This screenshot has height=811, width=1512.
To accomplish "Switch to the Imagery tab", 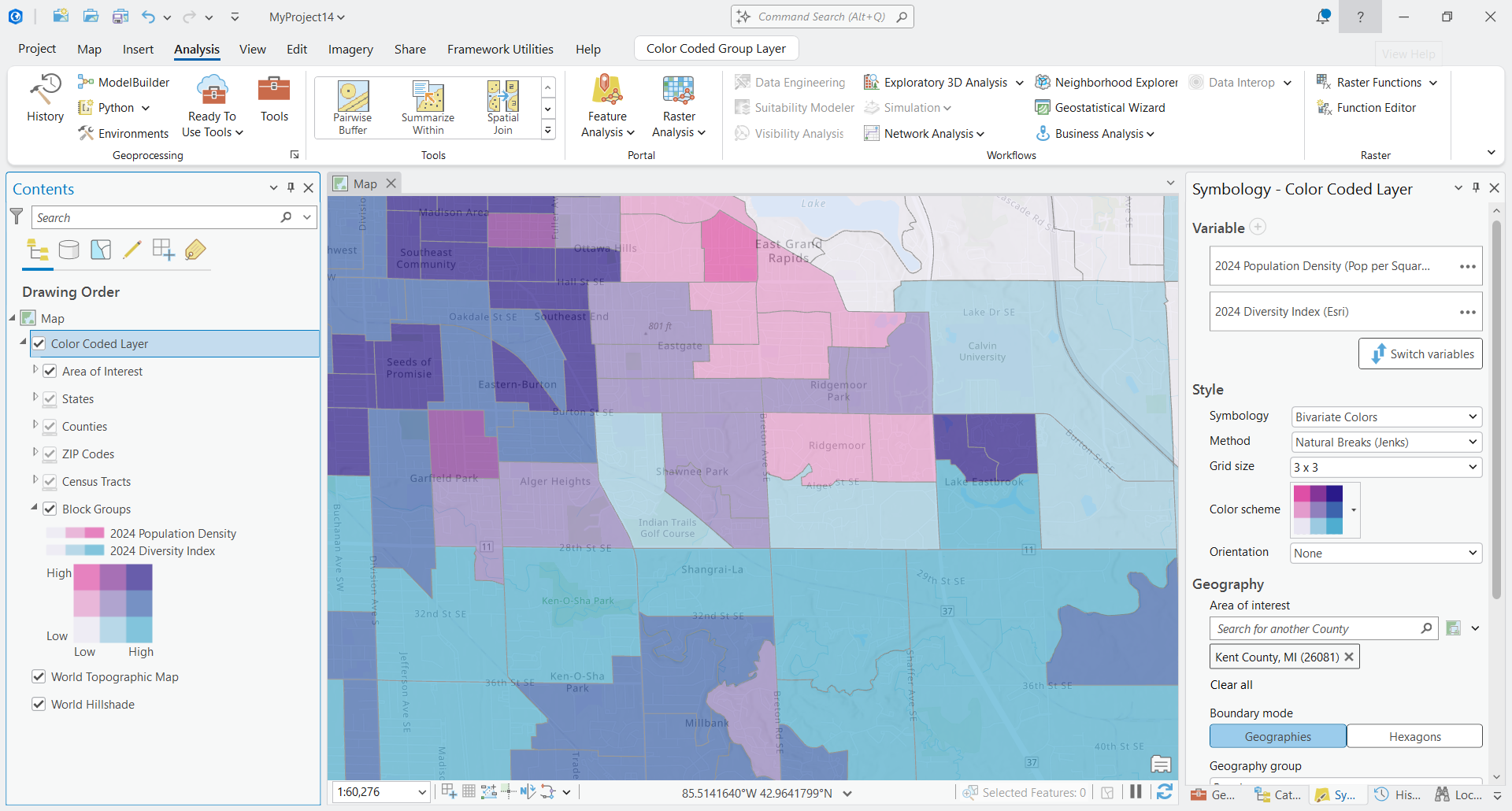I will click(x=350, y=49).
